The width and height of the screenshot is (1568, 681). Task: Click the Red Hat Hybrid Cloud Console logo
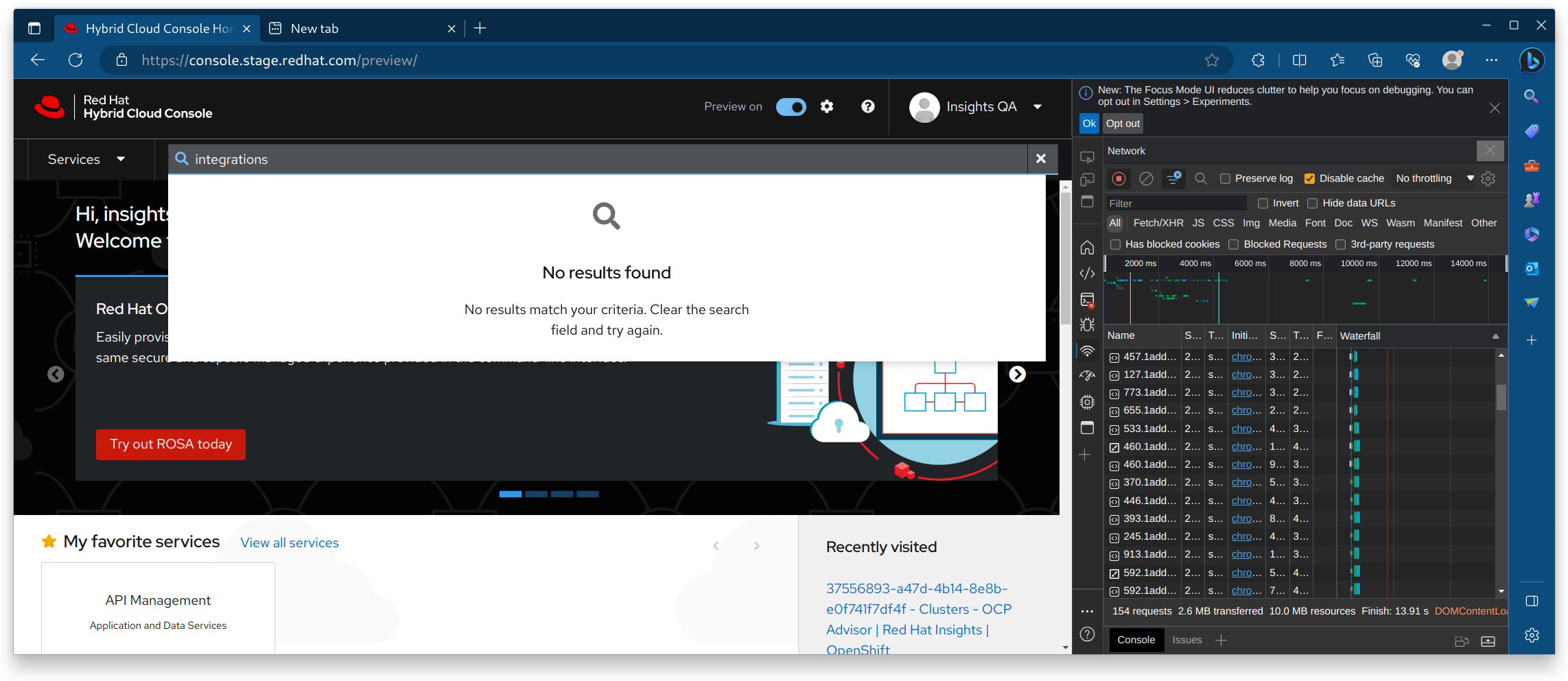(124, 107)
